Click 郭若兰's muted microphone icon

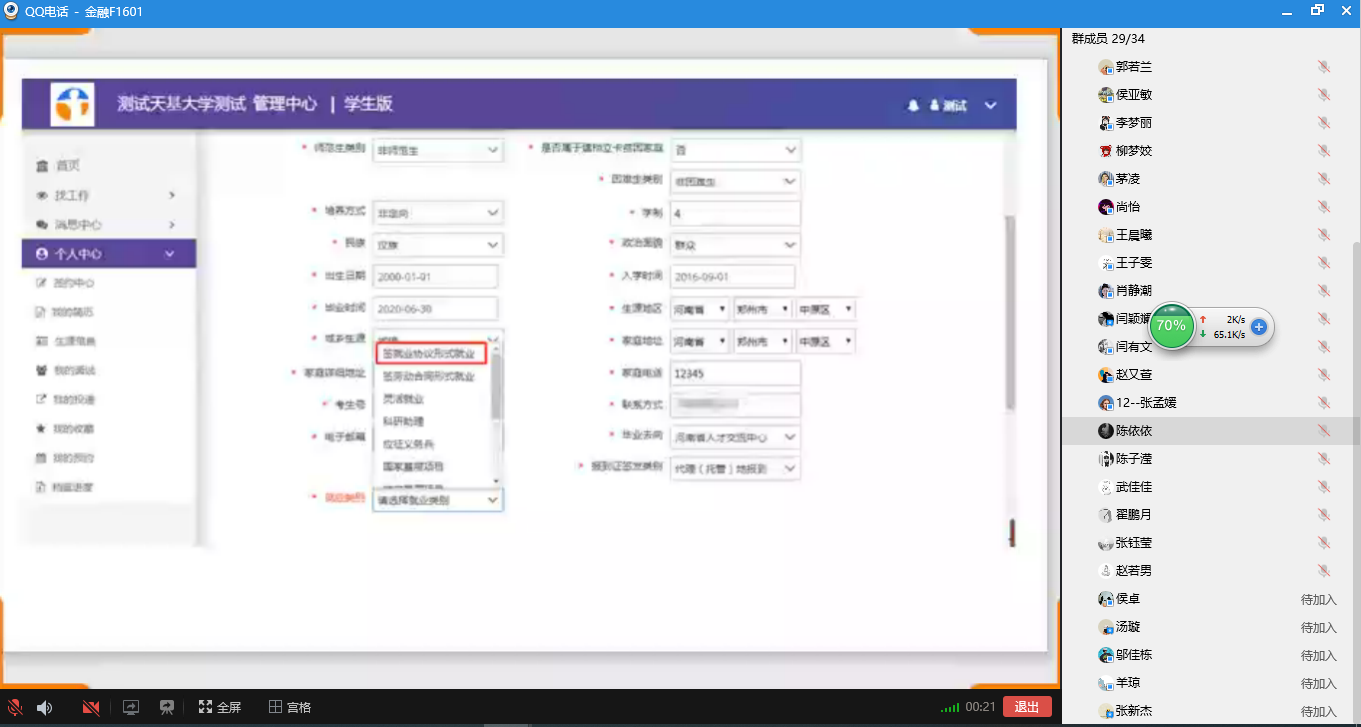(1323, 67)
